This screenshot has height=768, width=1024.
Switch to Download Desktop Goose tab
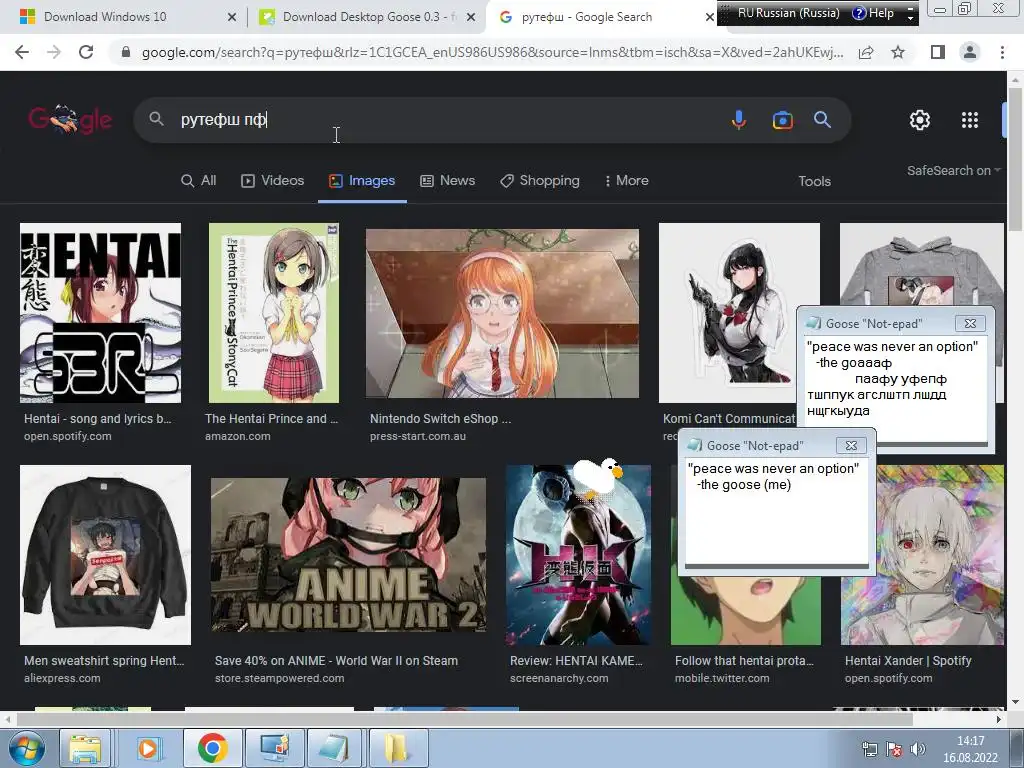click(x=359, y=17)
